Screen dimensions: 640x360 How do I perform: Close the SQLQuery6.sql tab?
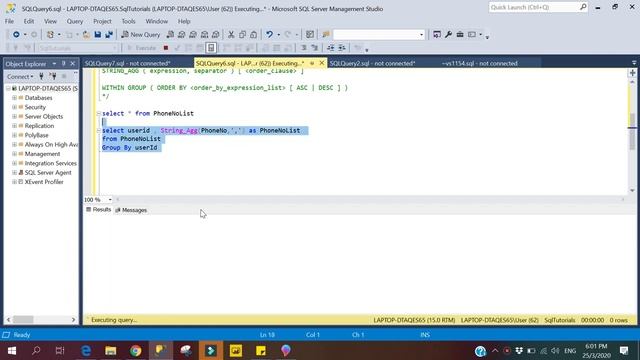point(322,63)
